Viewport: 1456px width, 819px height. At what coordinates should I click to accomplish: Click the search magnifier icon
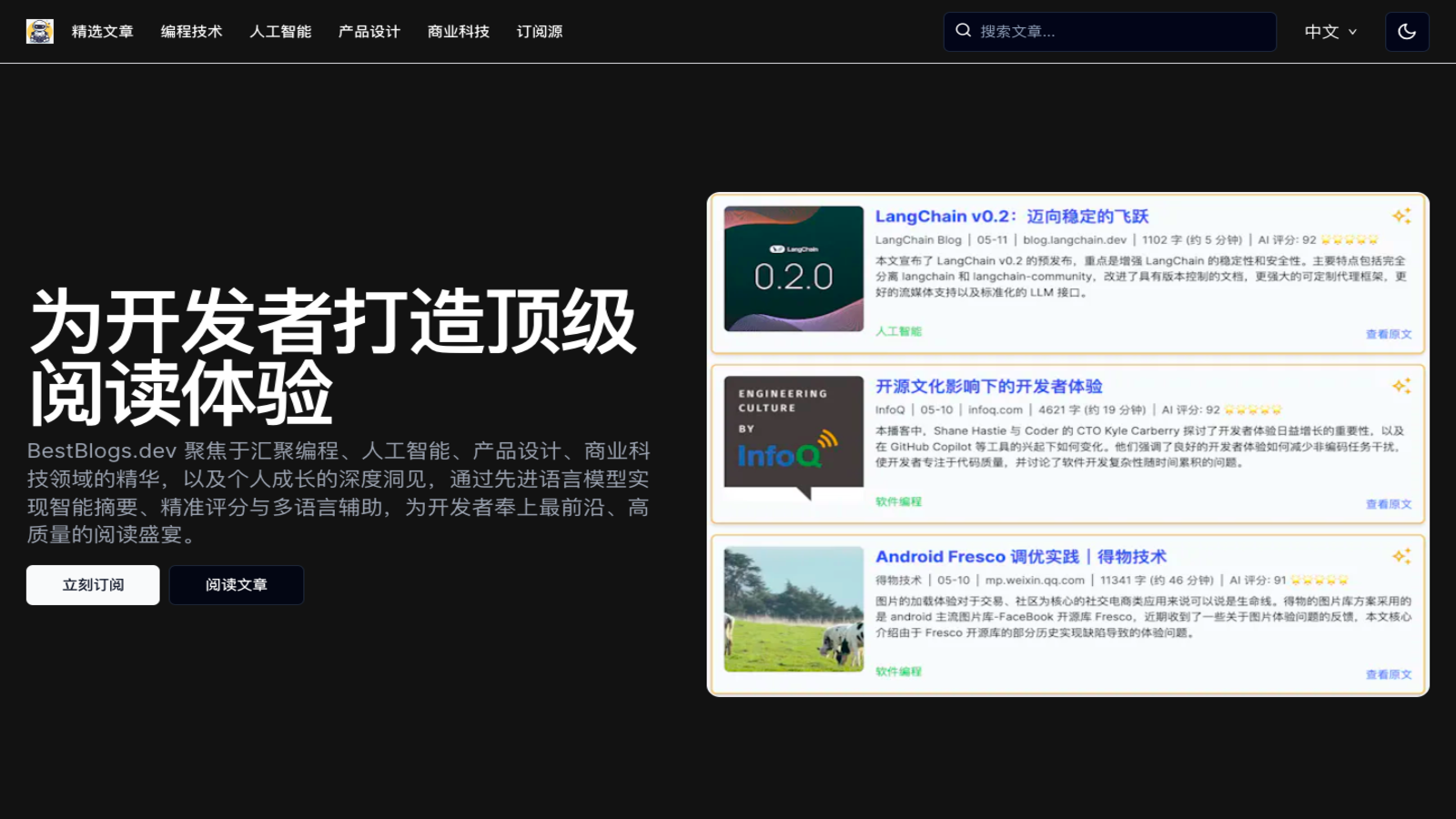point(963,31)
